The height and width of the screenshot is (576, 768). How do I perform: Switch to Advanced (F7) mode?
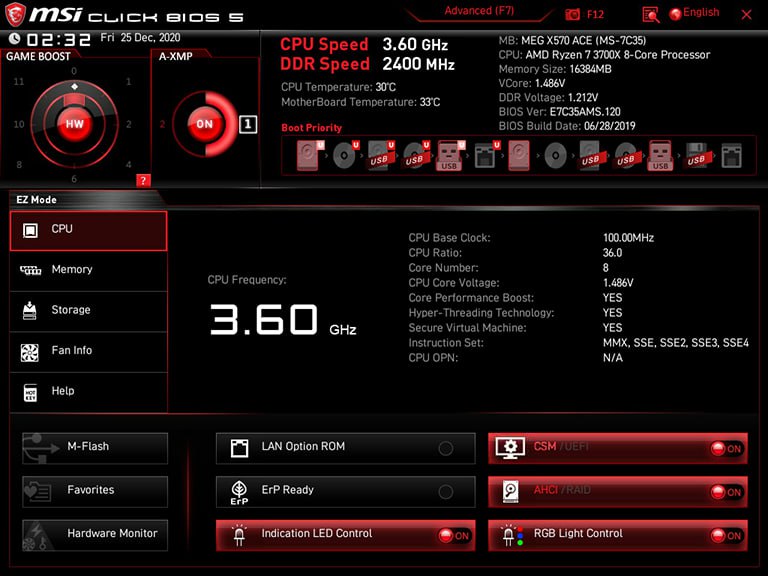479,11
